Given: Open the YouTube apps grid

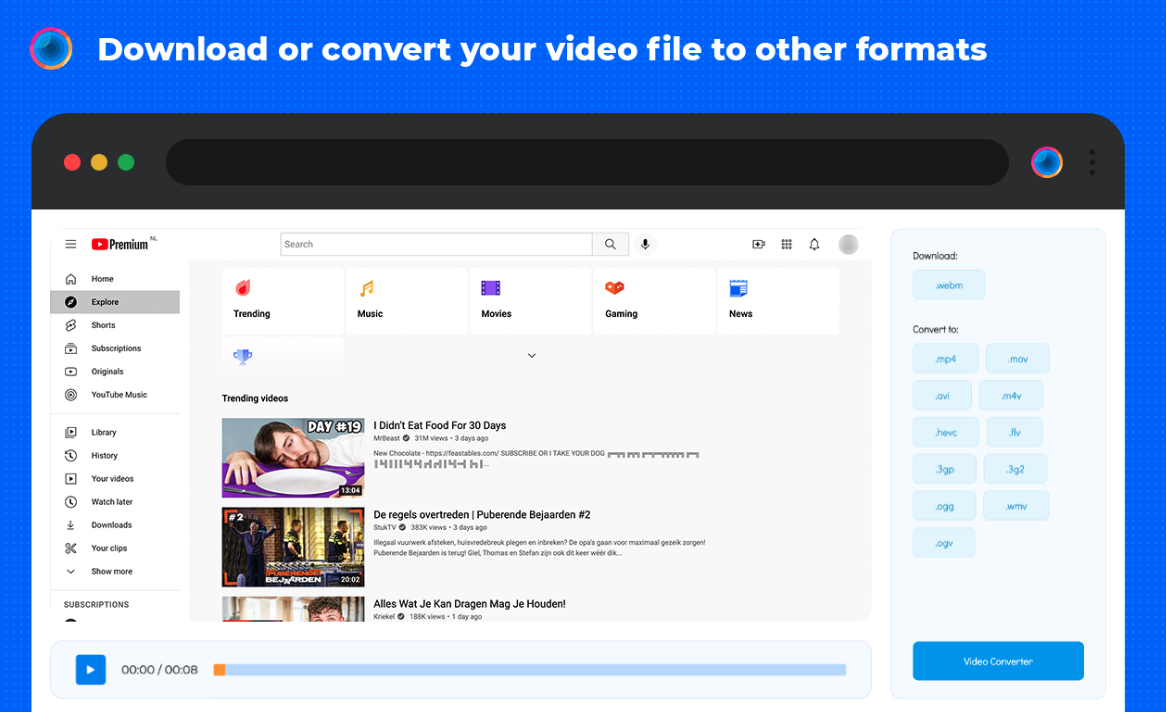Looking at the screenshot, I should (x=786, y=244).
